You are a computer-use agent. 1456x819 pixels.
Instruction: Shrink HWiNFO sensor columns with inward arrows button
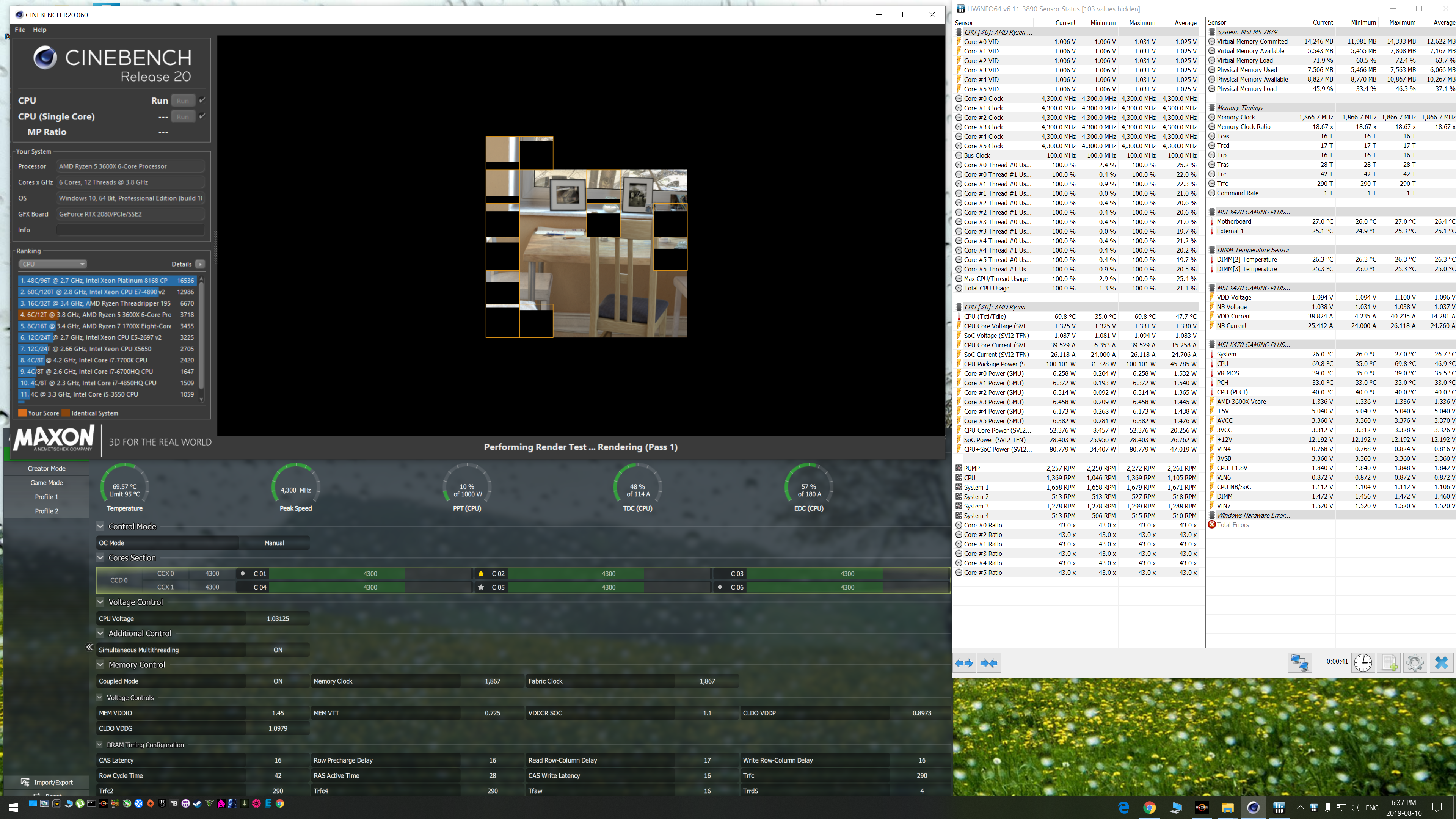(988, 663)
